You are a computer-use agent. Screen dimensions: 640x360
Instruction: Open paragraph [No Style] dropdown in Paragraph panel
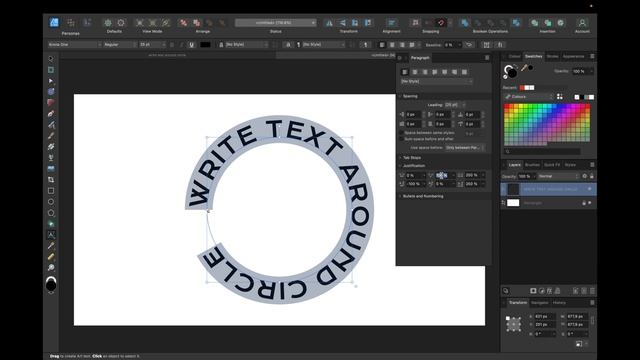(437, 82)
